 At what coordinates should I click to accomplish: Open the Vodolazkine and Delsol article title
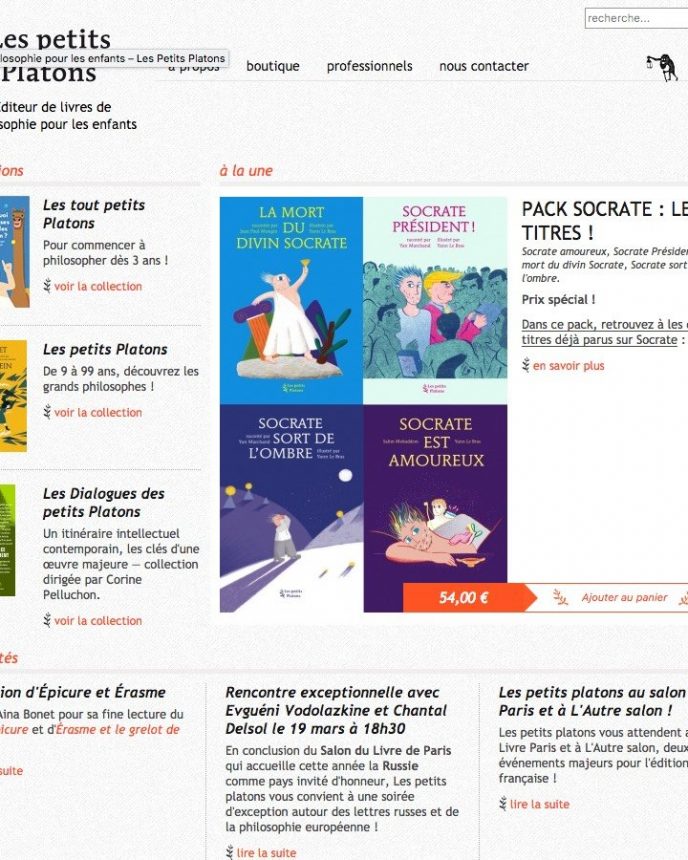(x=336, y=710)
